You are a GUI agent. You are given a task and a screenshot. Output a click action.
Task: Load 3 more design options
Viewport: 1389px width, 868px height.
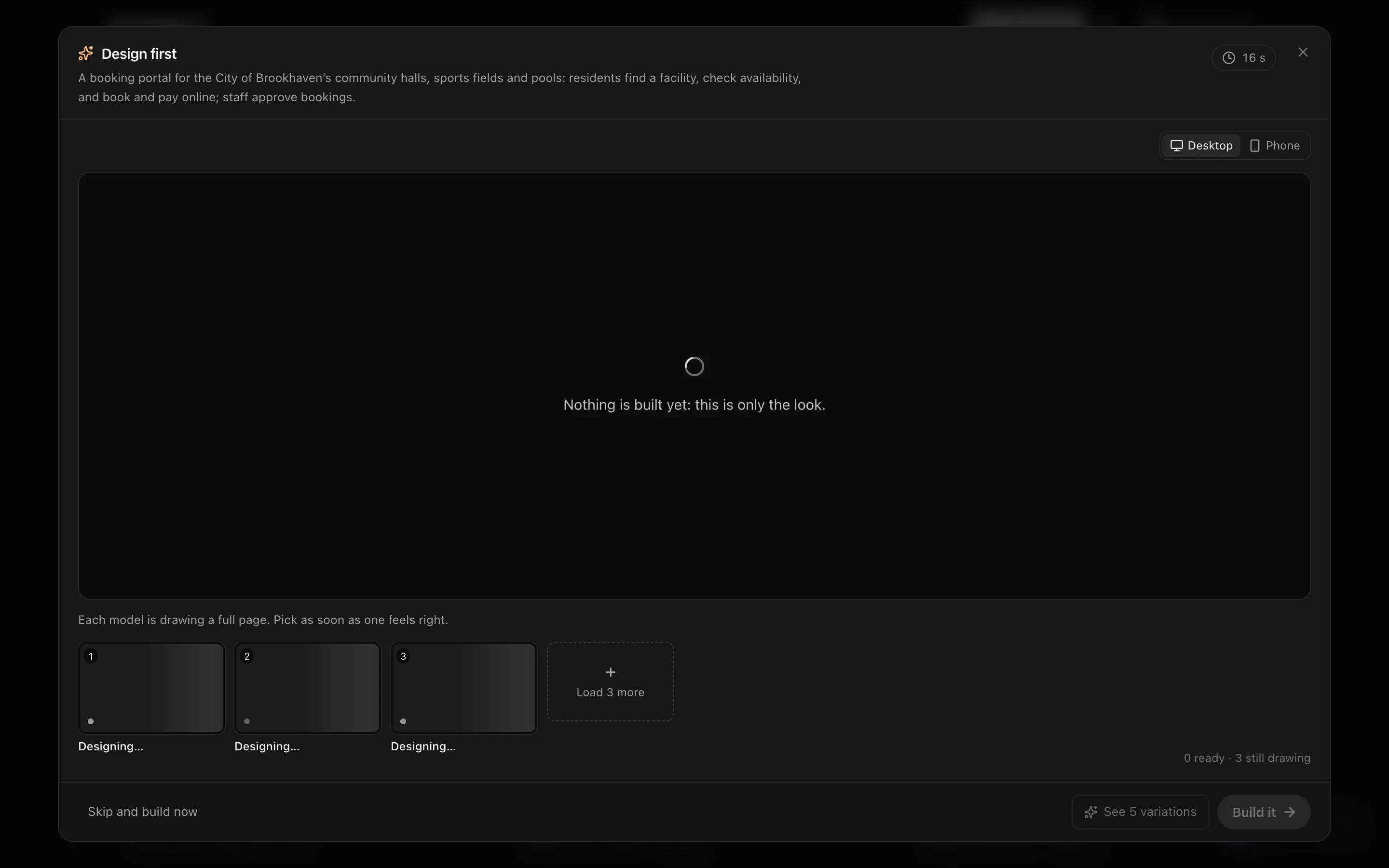pyautogui.click(x=610, y=682)
